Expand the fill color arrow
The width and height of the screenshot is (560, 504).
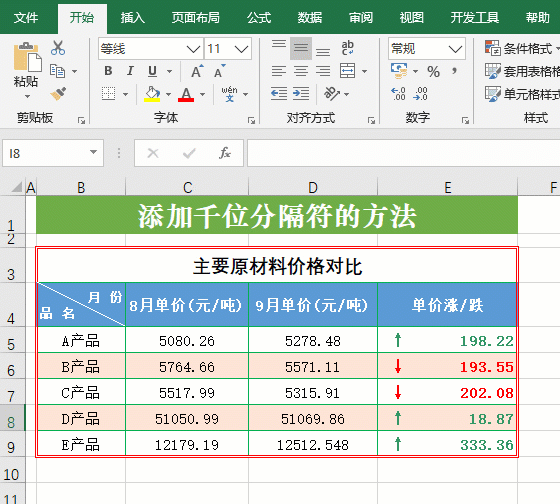tap(169, 94)
